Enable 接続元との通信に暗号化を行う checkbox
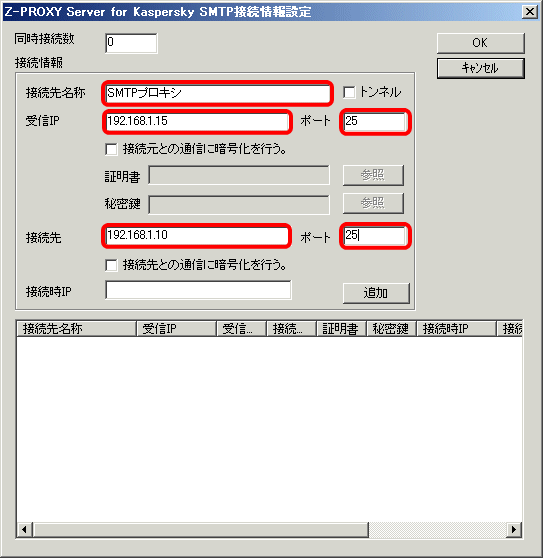 tap(111, 149)
